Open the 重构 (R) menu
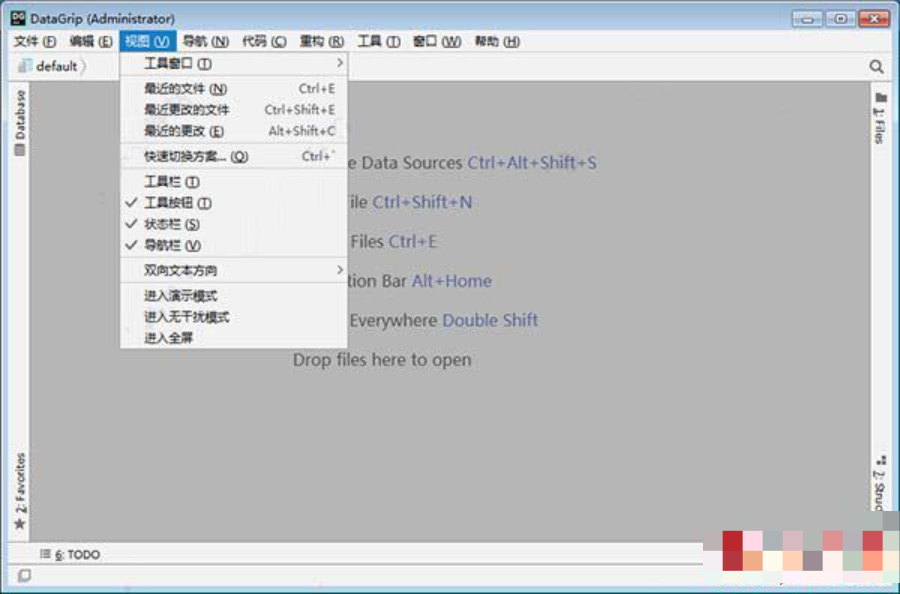This screenshot has height=594, width=900. (x=321, y=41)
